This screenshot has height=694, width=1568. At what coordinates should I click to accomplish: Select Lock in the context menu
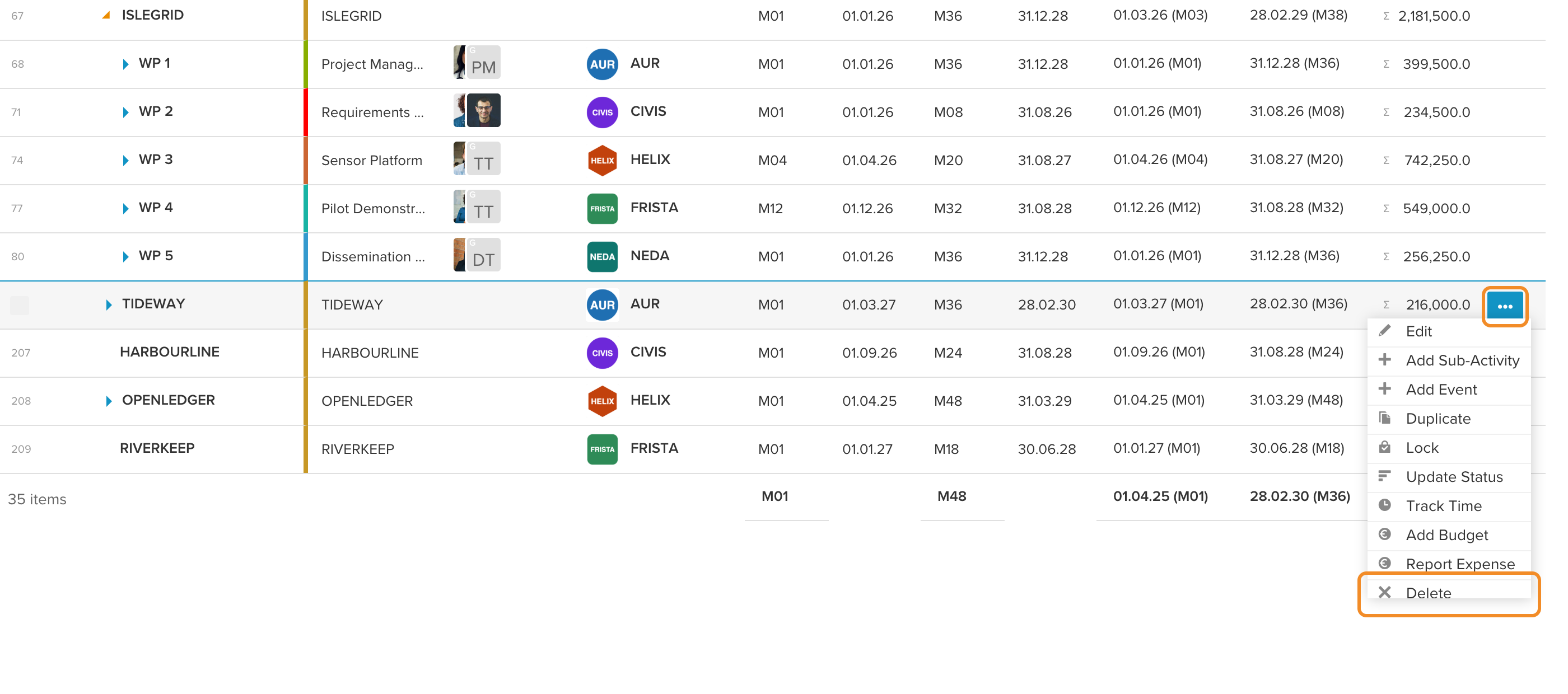click(x=1448, y=448)
